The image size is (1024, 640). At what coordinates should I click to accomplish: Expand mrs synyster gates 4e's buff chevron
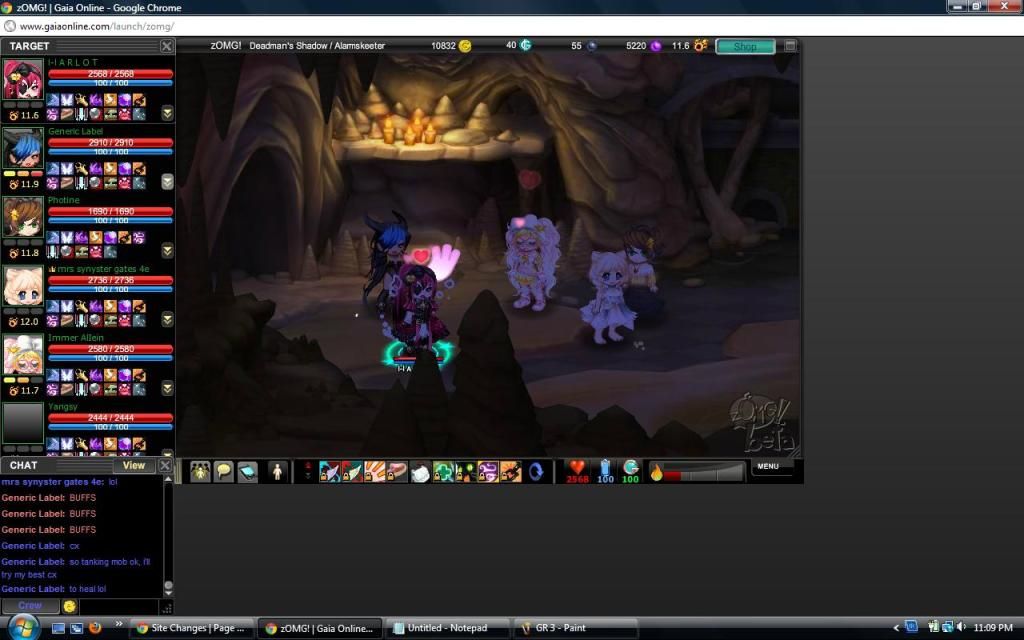click(x=167, y=319)
